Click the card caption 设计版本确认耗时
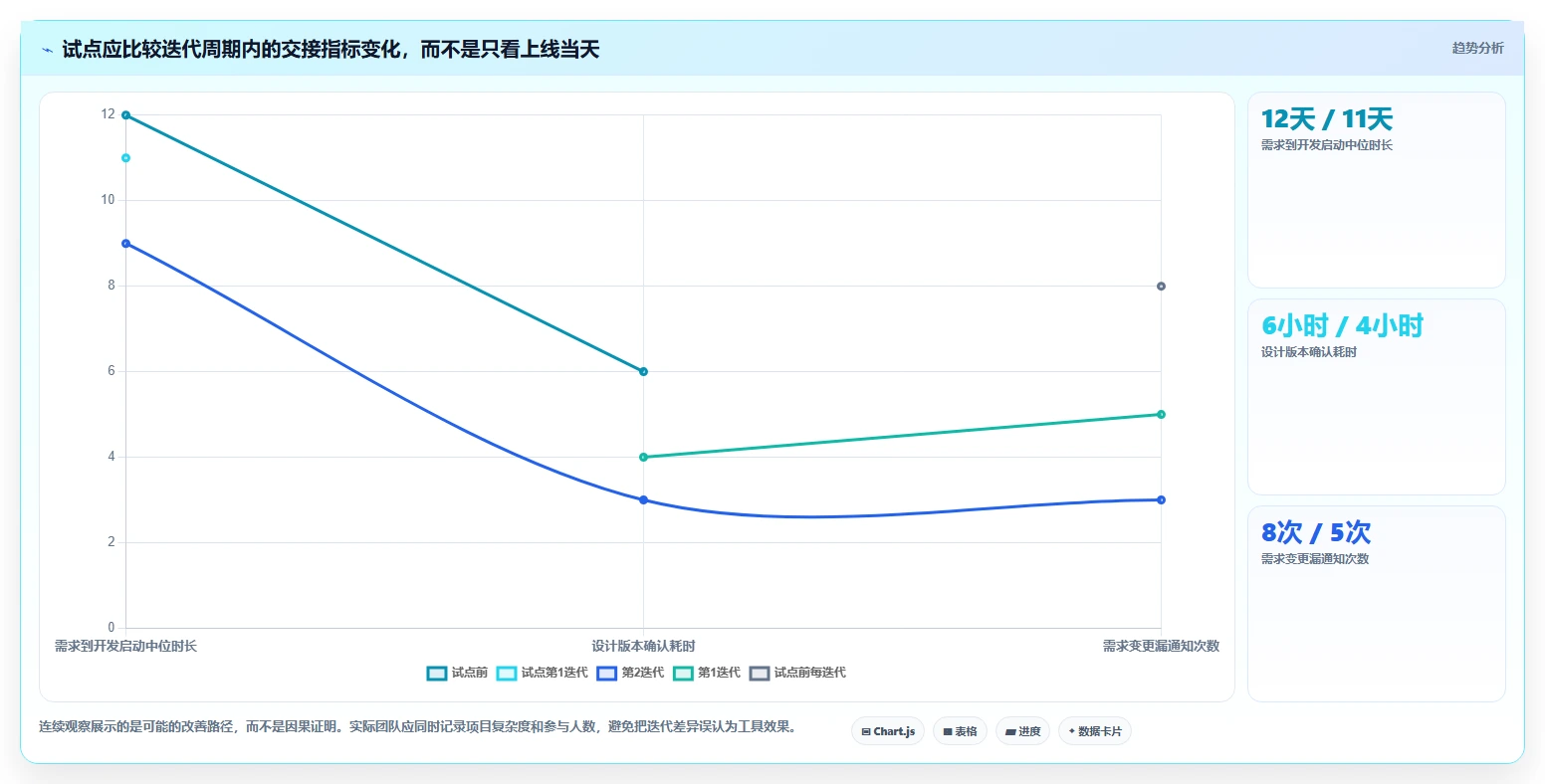The height and width of the screenshot is (784, 1545). pos(1308,352)
